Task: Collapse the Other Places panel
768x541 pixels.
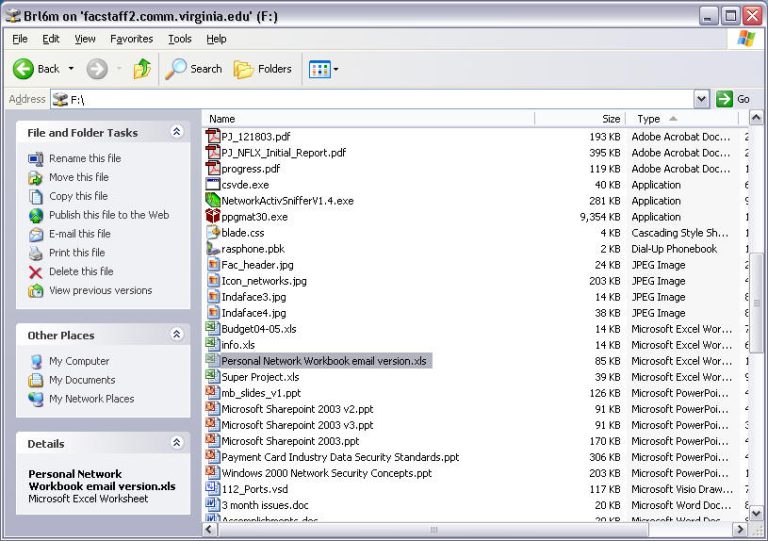Action: [177, 335]
